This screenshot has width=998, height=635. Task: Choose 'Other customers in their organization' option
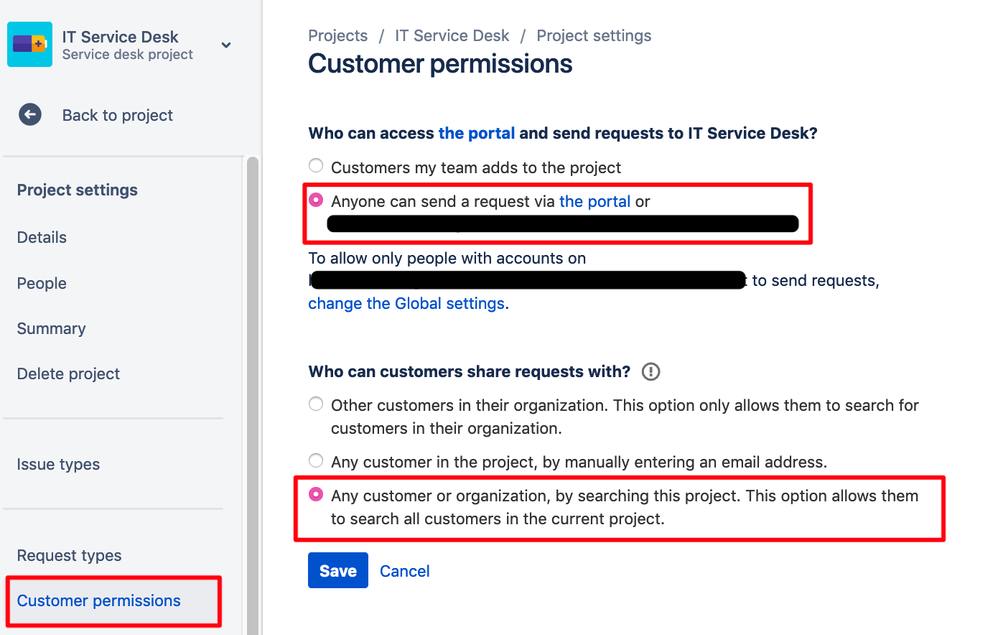316,404
